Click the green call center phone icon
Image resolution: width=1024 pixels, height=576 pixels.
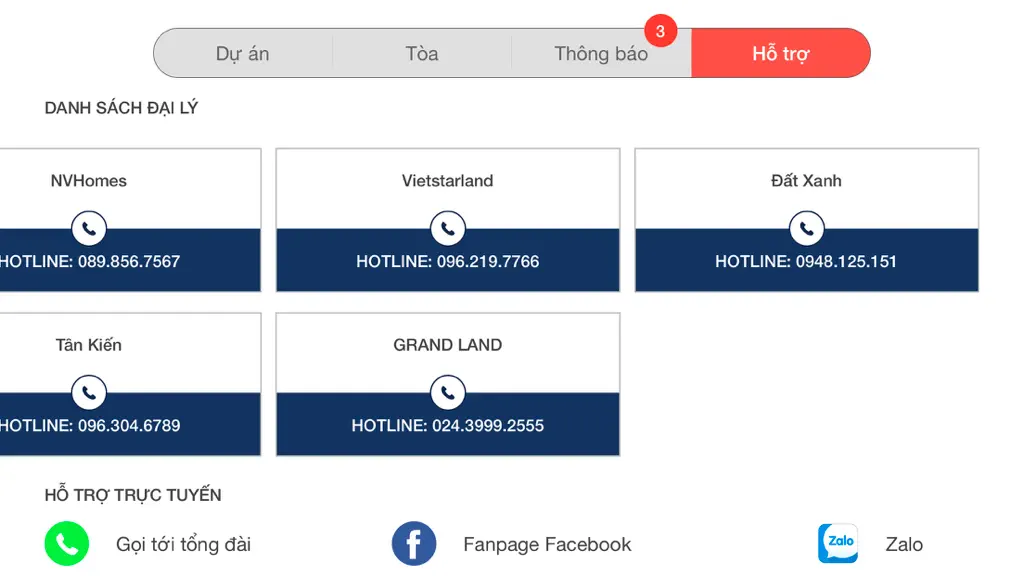tap(67, 543)
